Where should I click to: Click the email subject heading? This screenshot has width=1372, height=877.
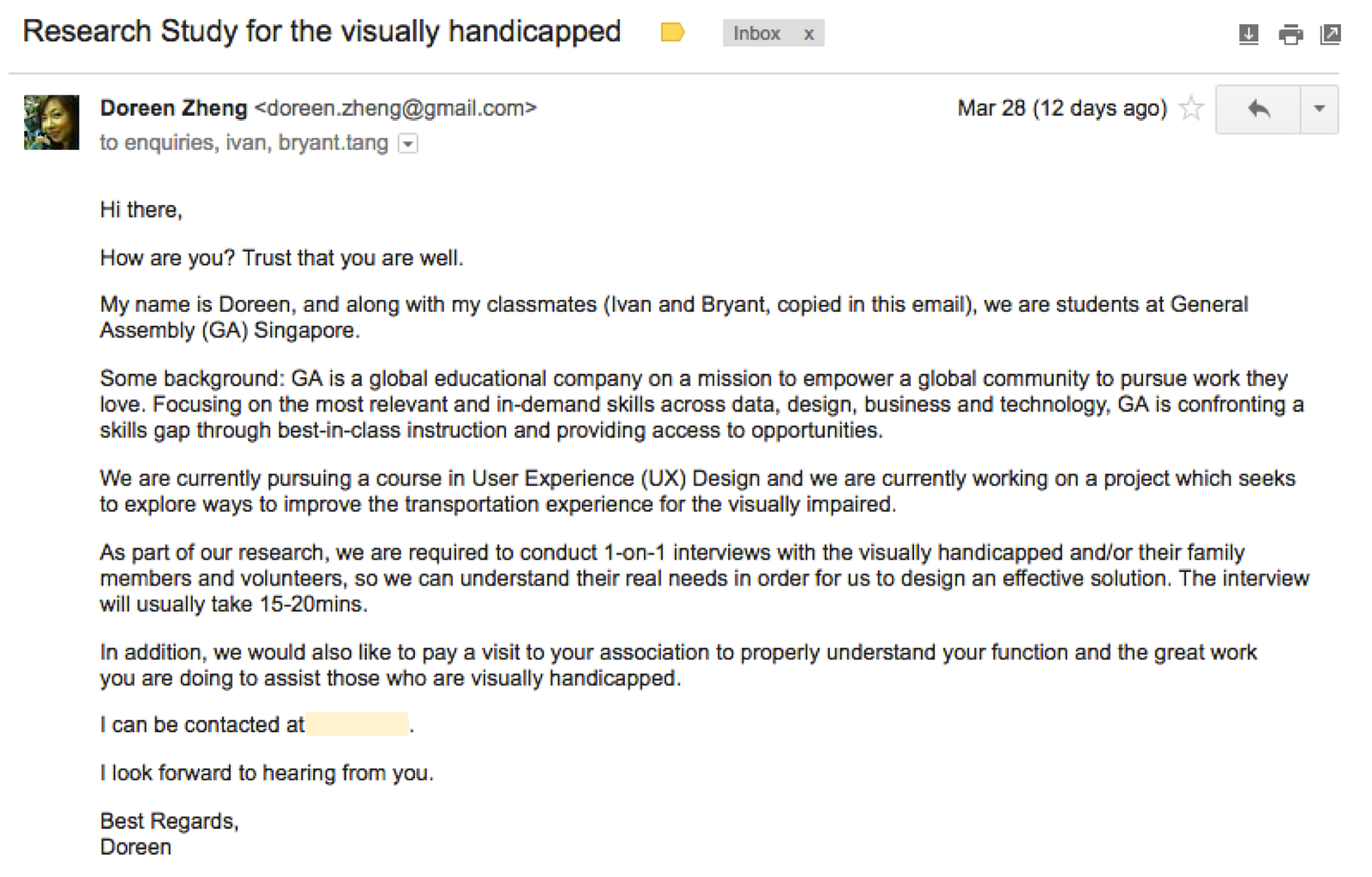click(322, 32)
